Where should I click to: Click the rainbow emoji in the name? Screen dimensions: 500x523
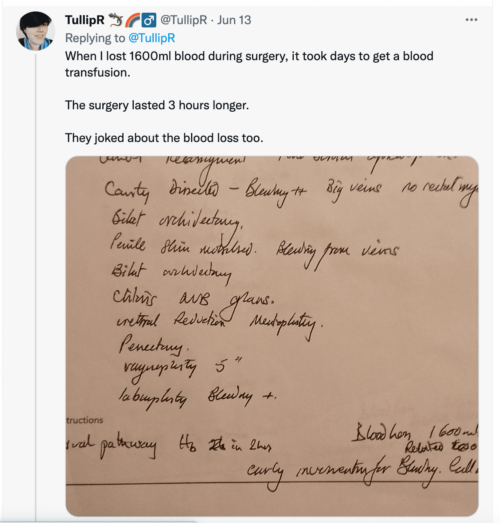(132, 20)
